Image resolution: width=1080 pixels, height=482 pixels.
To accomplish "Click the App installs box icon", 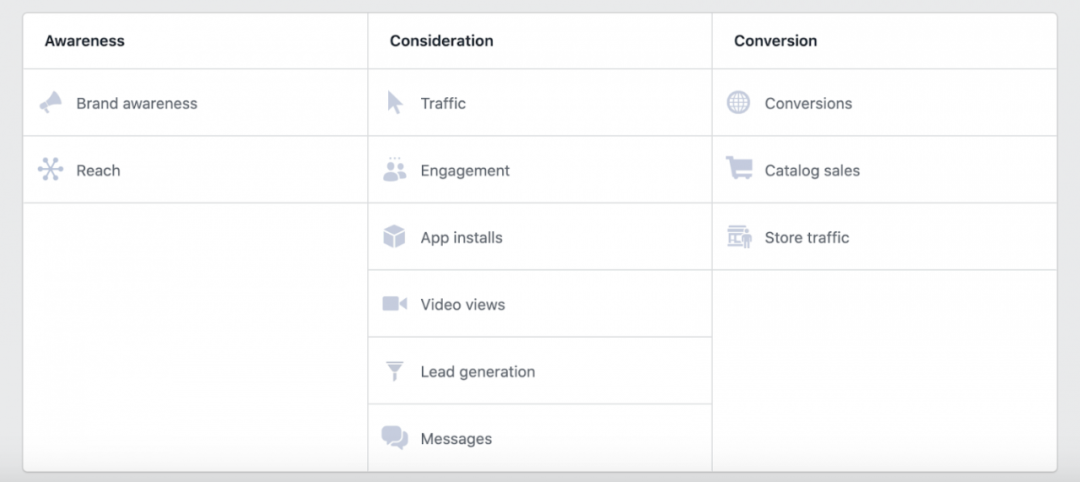I will (x=395, y=237).
